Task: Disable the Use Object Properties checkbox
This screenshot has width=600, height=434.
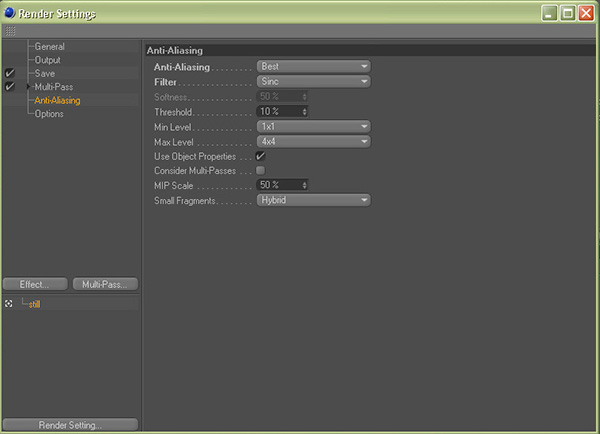Action: click(261, 157)
